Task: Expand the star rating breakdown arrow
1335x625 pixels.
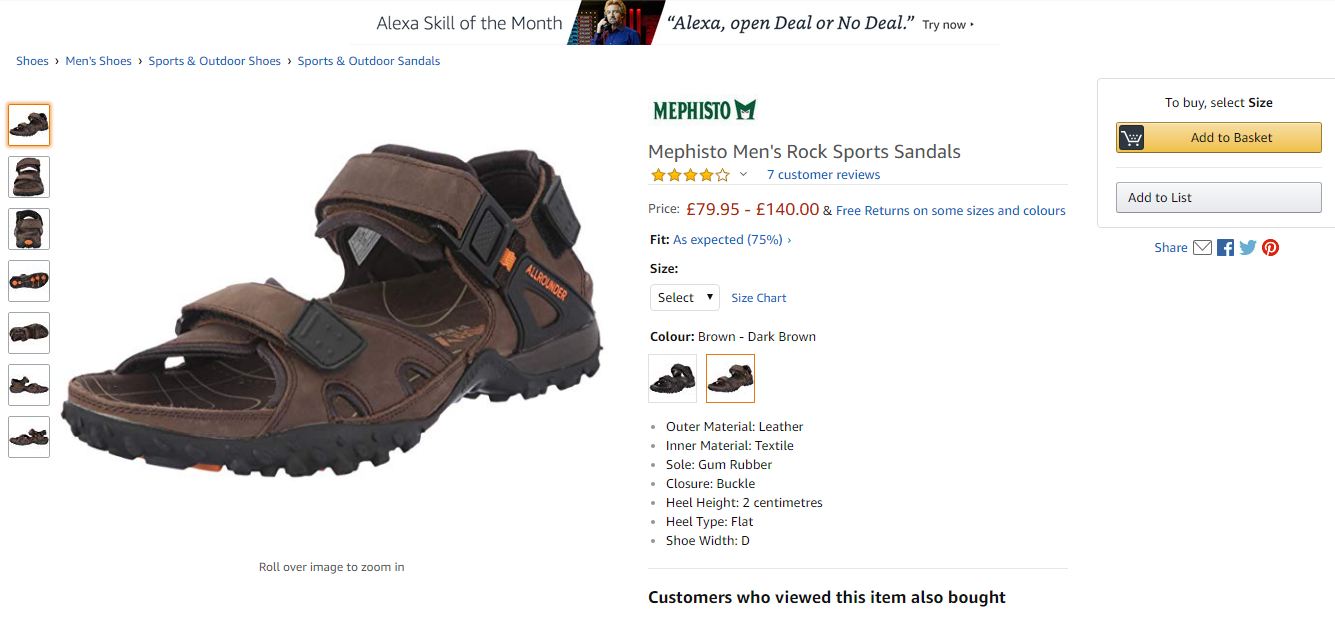Action: pyautogui.click(x=743, y=175)
